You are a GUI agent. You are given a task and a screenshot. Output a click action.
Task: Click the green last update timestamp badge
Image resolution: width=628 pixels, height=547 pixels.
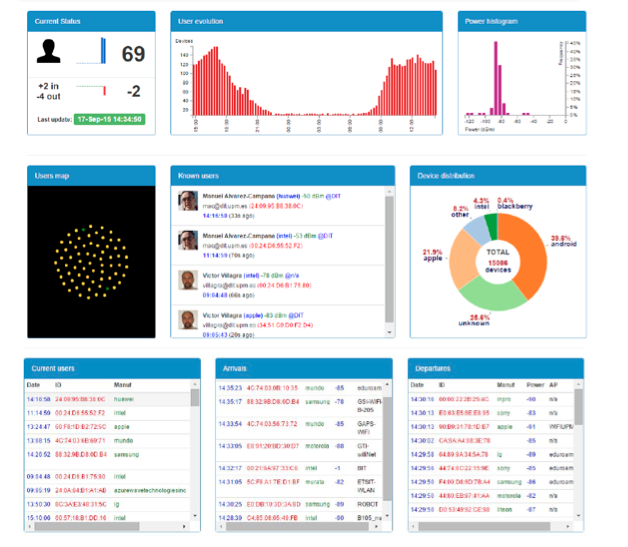tap(107, 119)
